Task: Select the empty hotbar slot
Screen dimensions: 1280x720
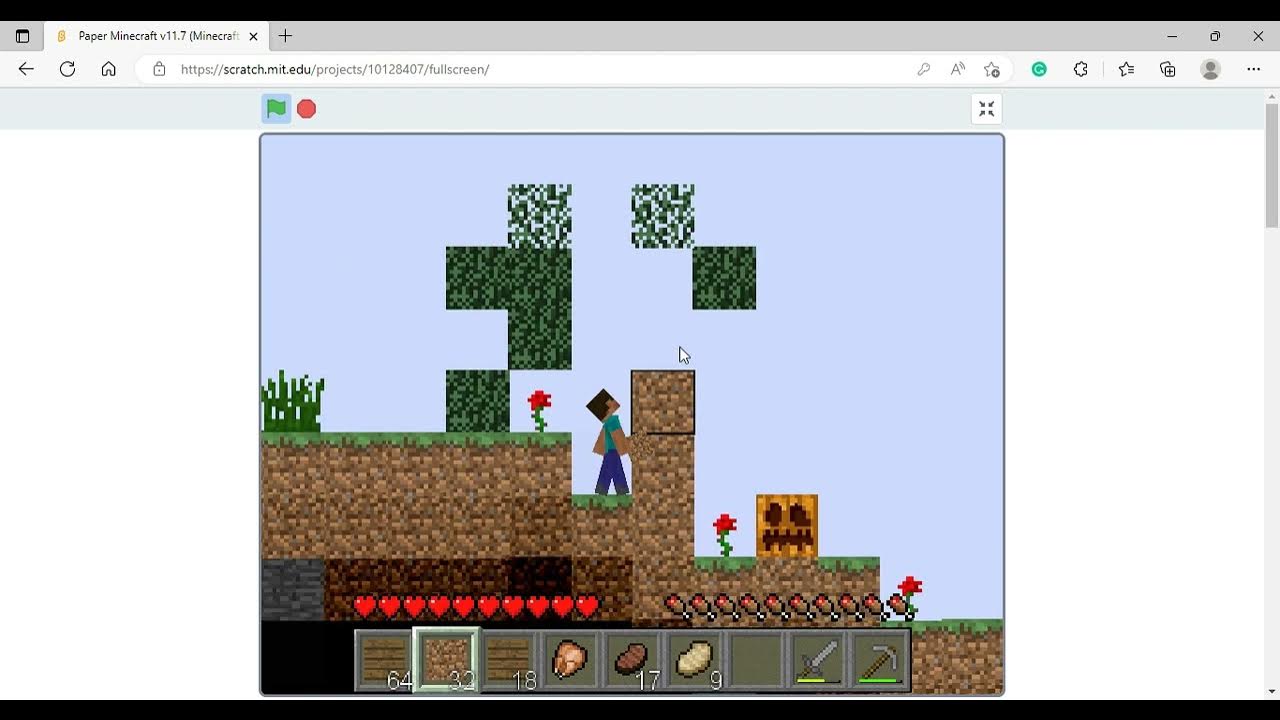Action: tap(756, 660)
